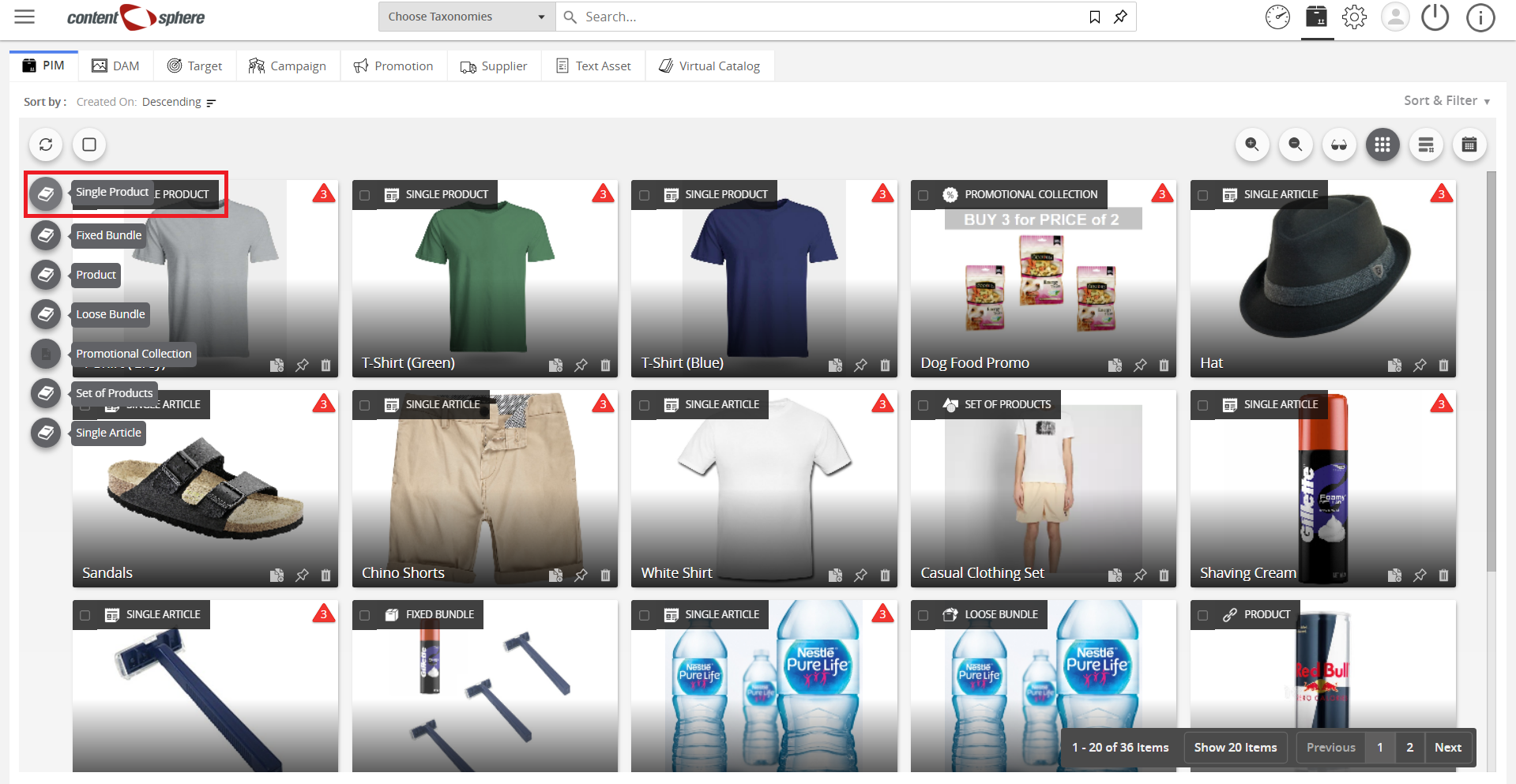The image size is (1516, 784).
Task: Switch to the Target tab
Action: click(195, 66)
